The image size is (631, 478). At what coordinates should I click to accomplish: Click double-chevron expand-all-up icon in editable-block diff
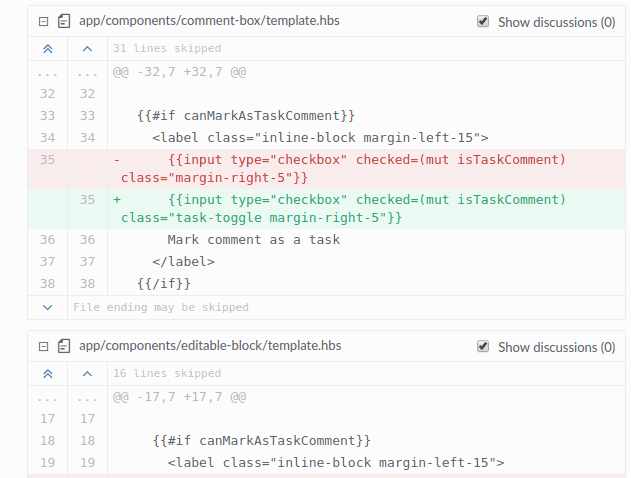(x=47, y=373)
